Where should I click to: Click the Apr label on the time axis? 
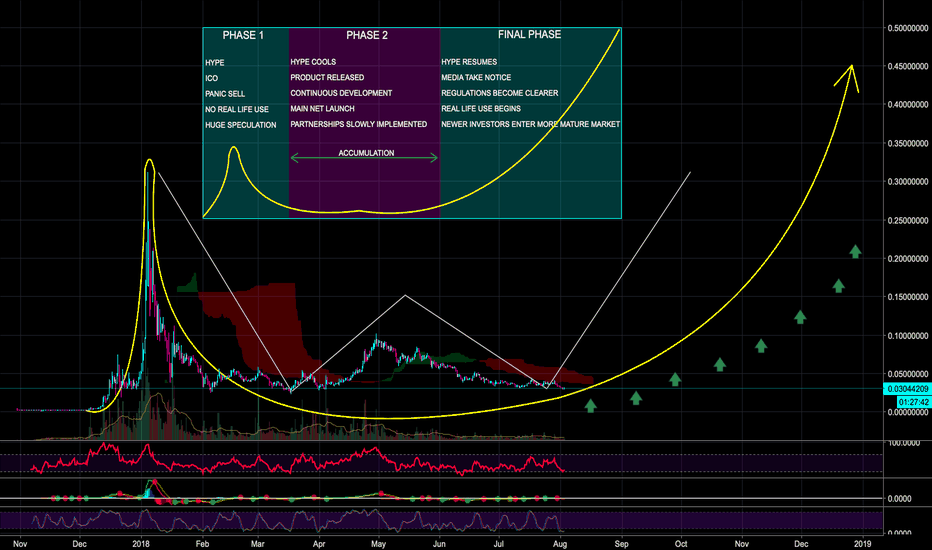click(x=319, y=543)
